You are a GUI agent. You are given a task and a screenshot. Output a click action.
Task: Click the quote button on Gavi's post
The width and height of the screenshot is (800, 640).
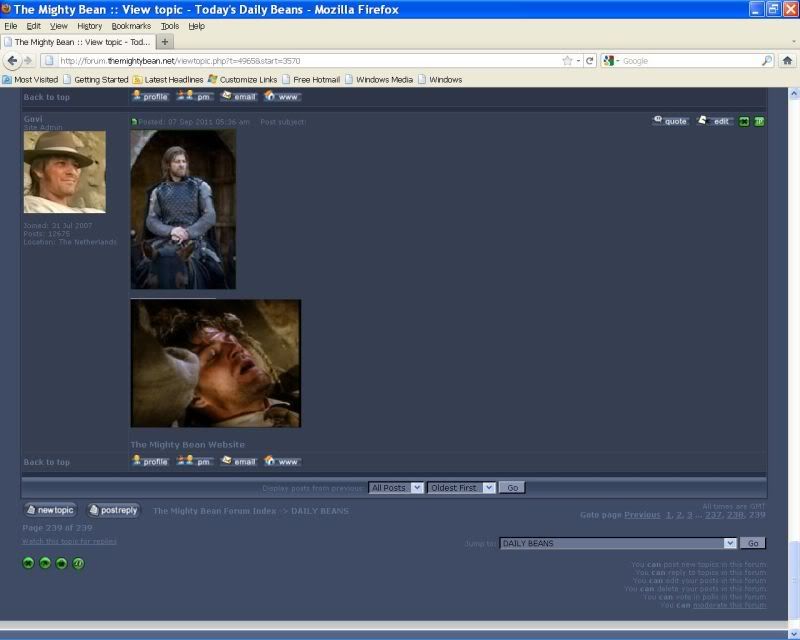click(671, 121)
